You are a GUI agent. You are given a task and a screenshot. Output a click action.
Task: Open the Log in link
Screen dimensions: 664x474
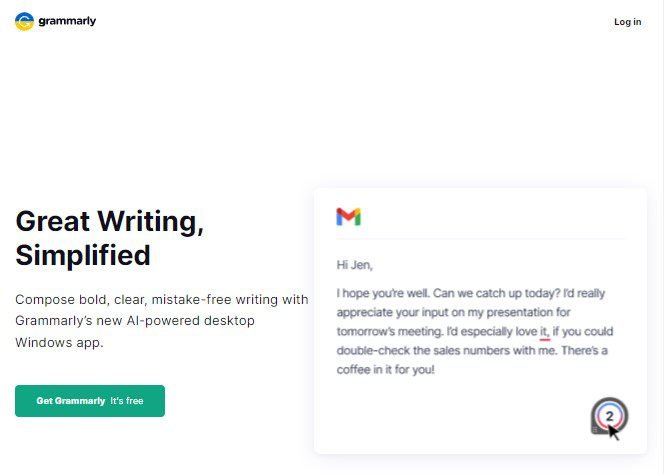tap(627, 22)
